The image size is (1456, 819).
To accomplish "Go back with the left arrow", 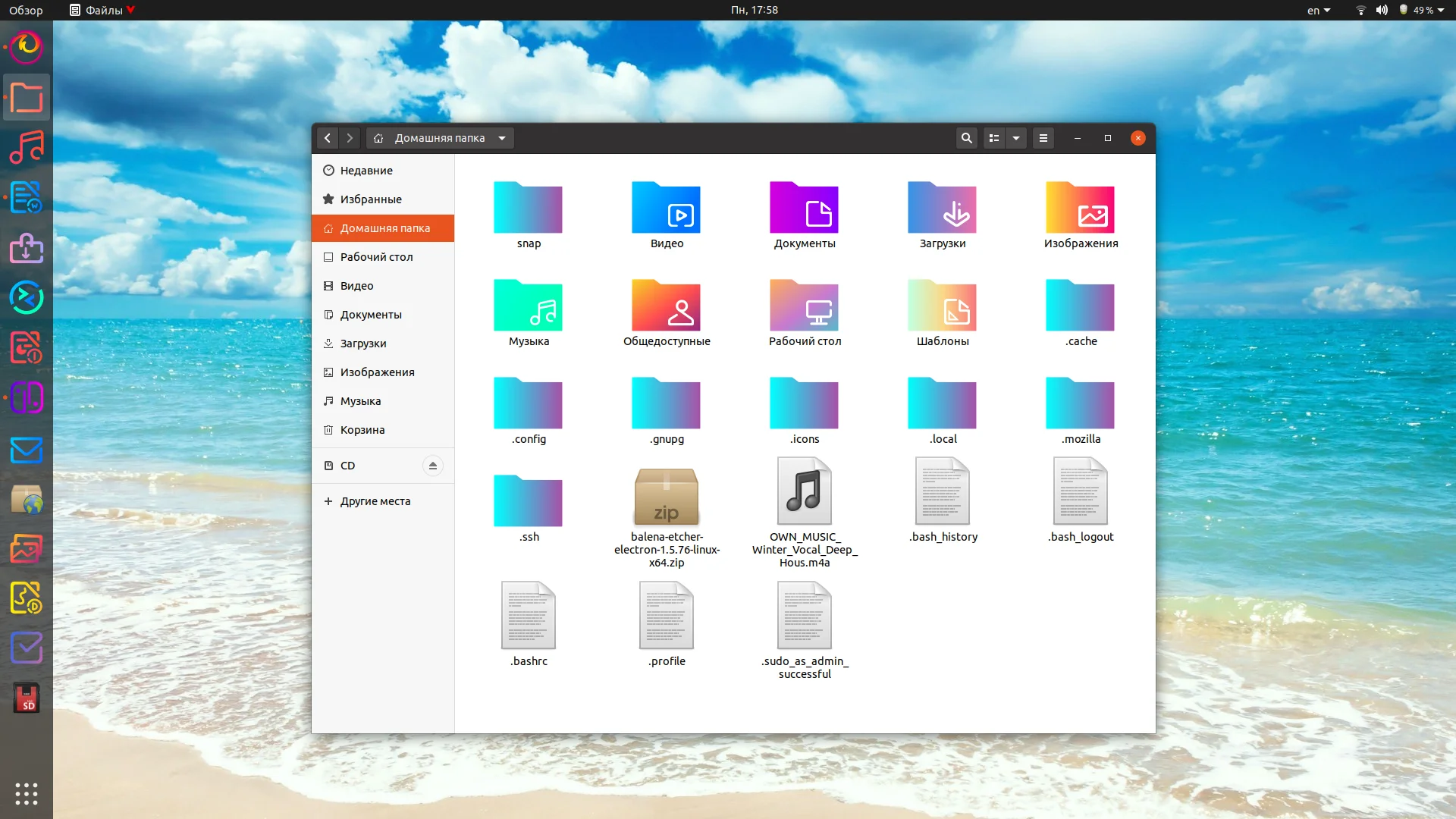I will [328, 138].
